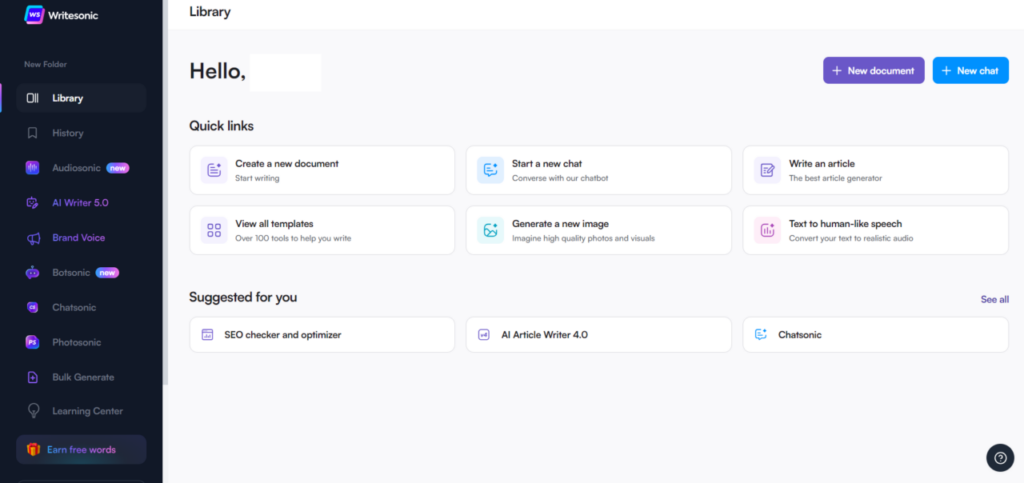Select Bulk Generate in the sidebar
The image size is (1024, 483).
click(83, 377)
